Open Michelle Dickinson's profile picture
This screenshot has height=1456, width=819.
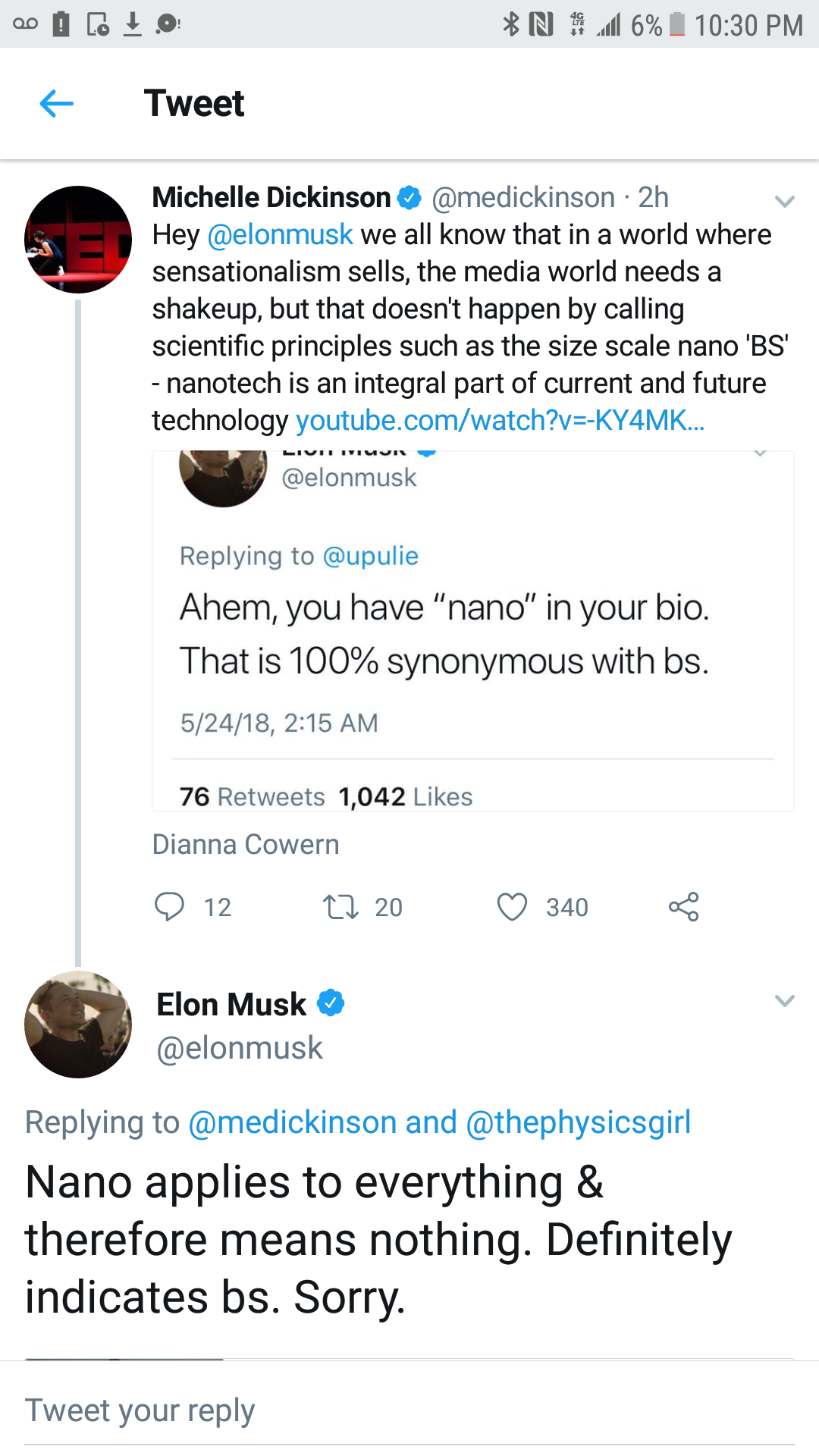coord(78,240)
